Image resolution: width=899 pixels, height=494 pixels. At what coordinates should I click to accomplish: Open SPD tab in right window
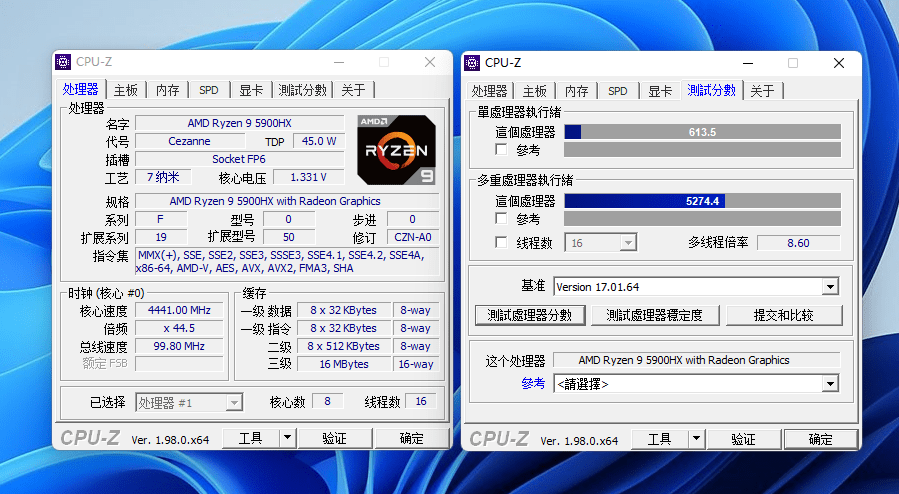[x=617, y=91]
